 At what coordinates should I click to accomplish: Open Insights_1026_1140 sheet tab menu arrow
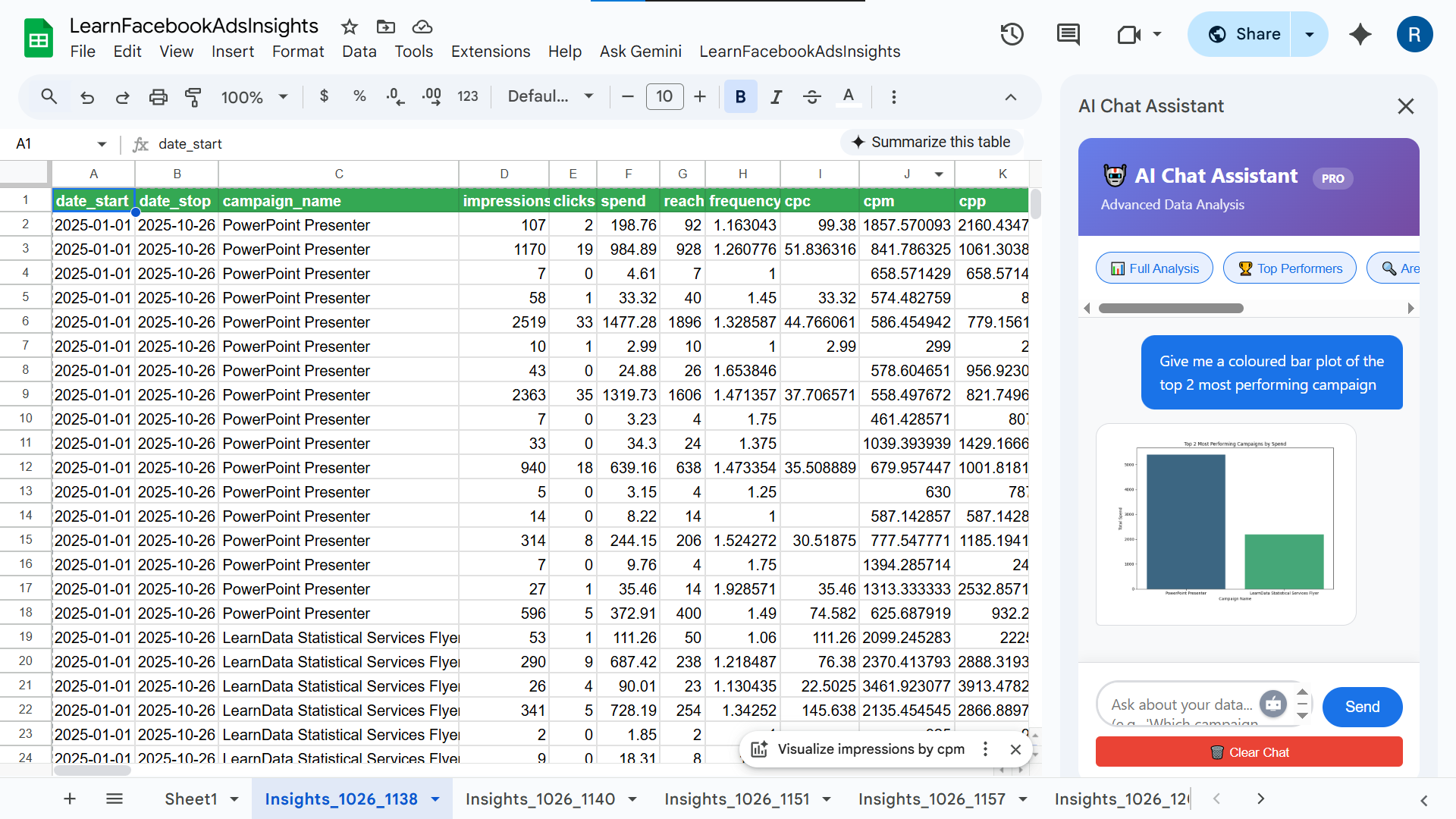pos(632,799)
